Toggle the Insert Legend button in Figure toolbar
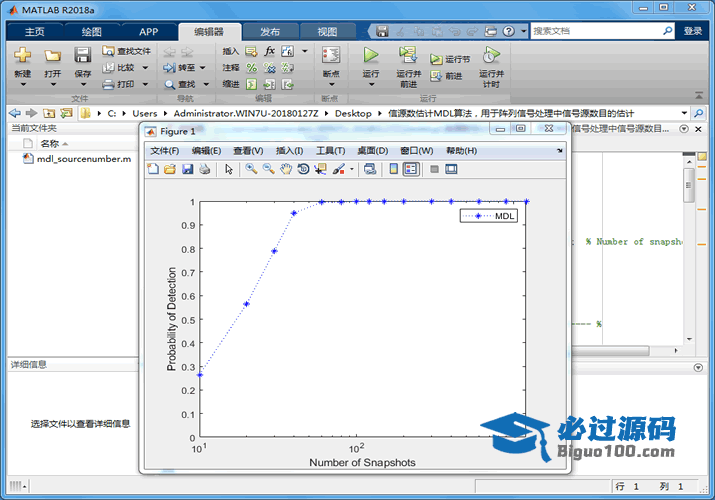The image size is (715, 500). 411,169
